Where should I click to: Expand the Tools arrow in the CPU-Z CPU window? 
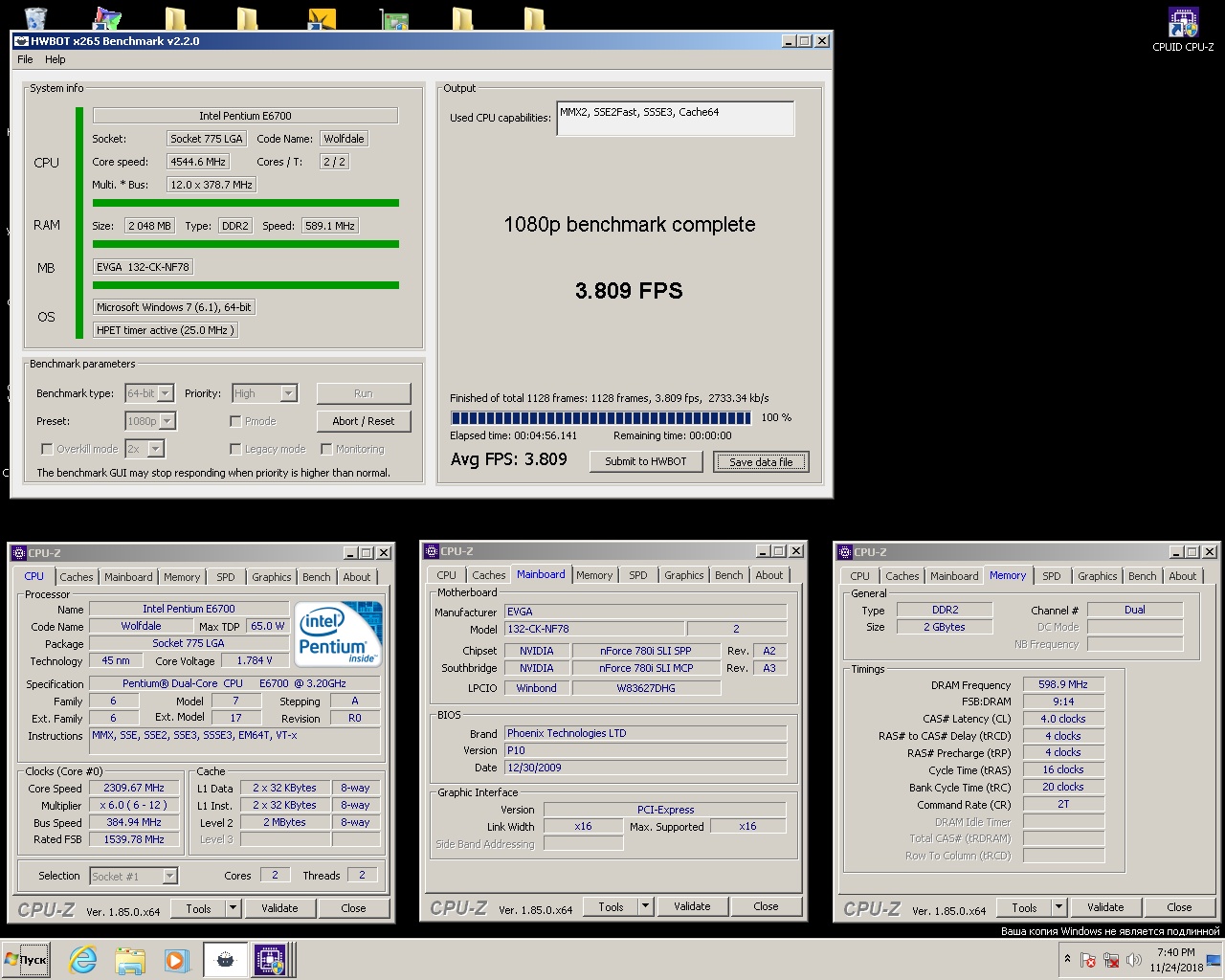point(233,908)
